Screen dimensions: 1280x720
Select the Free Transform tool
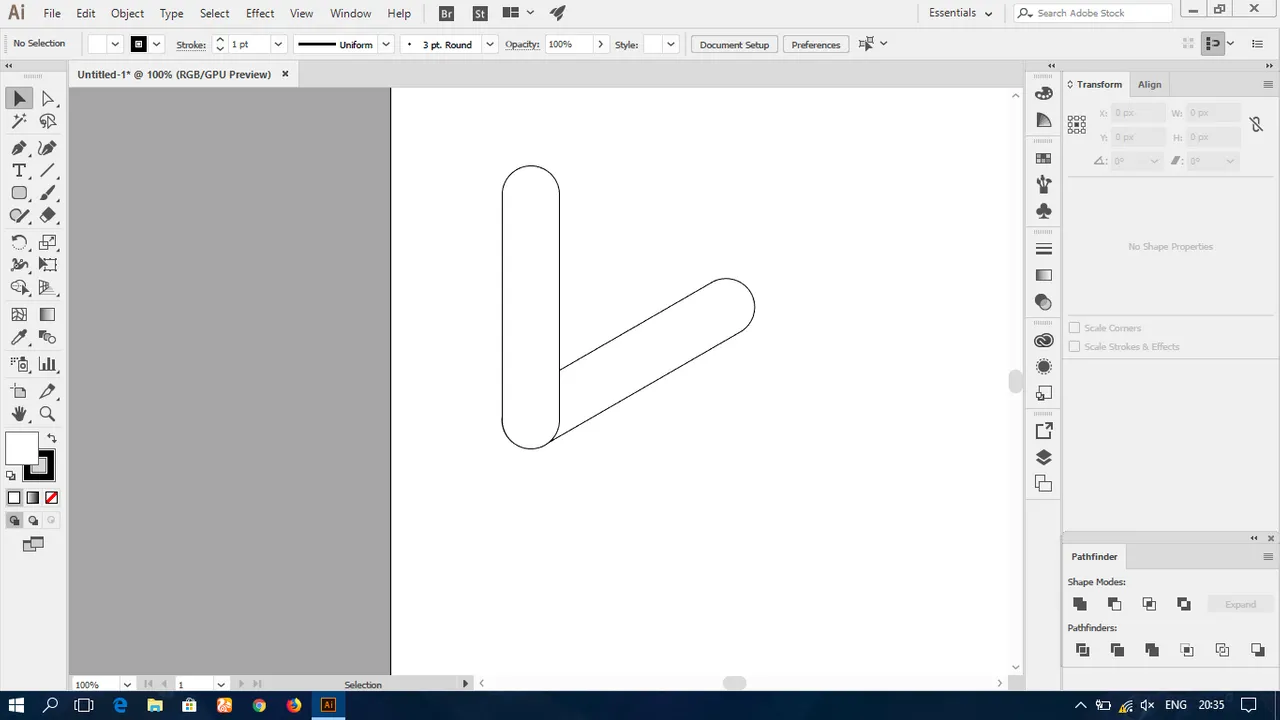click(x=48, y=265)
